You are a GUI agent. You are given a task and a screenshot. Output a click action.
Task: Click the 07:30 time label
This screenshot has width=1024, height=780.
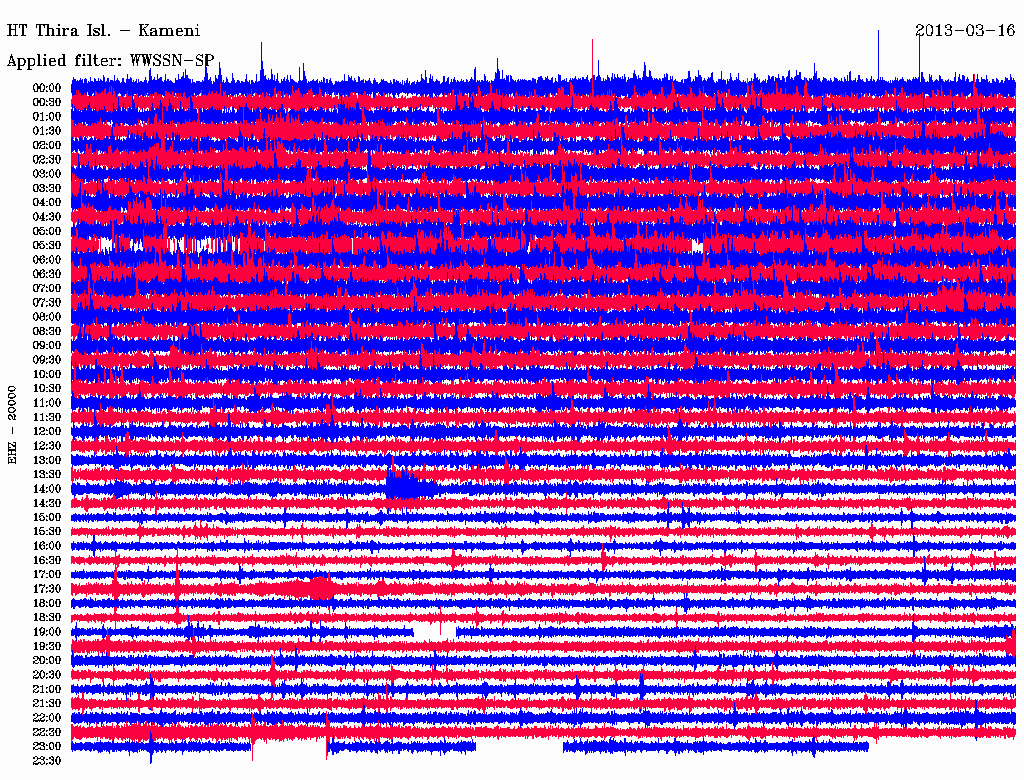(x=47, y=302)
